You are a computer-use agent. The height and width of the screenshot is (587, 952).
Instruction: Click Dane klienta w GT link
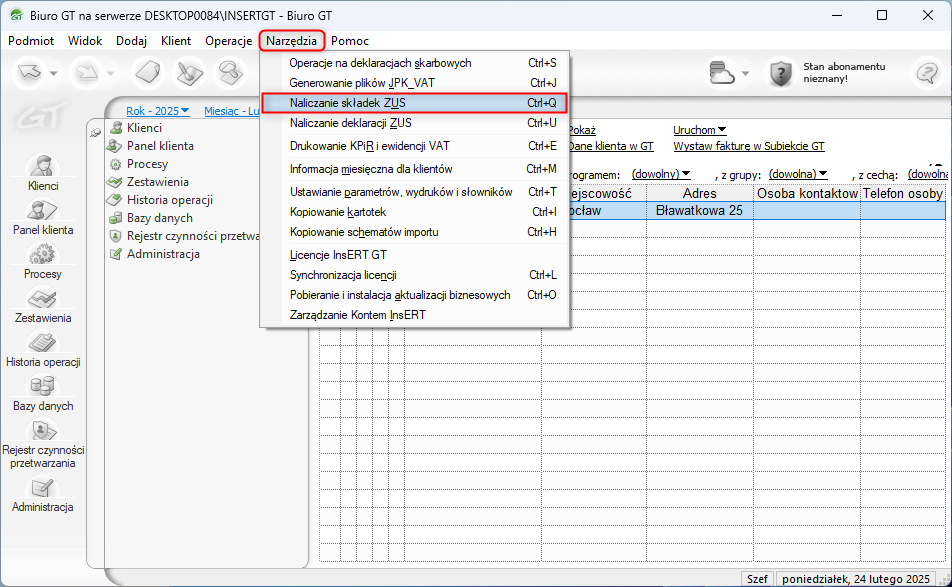coord(611,146)
